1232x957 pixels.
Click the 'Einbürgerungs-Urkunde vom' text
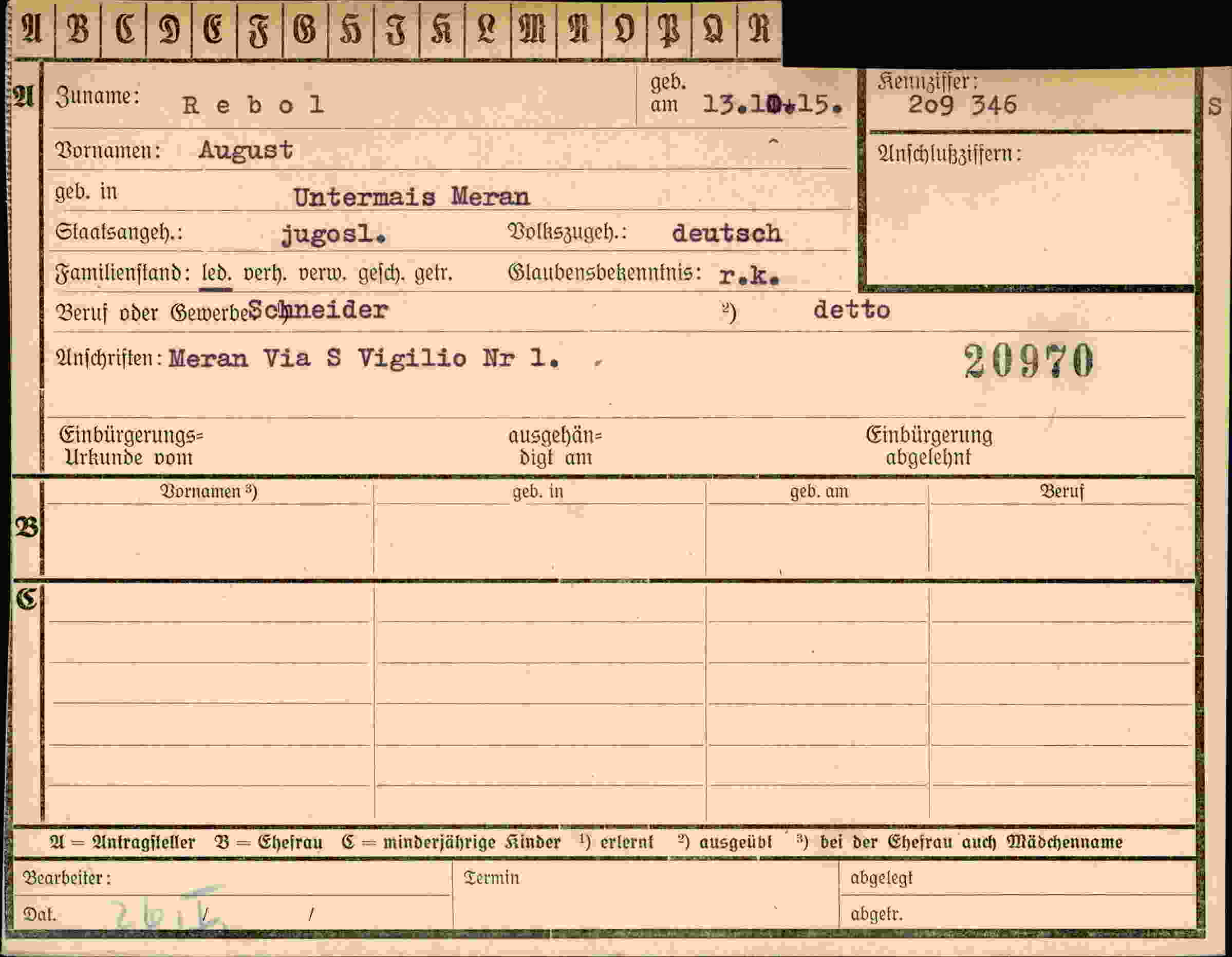[x=131, y=446]
